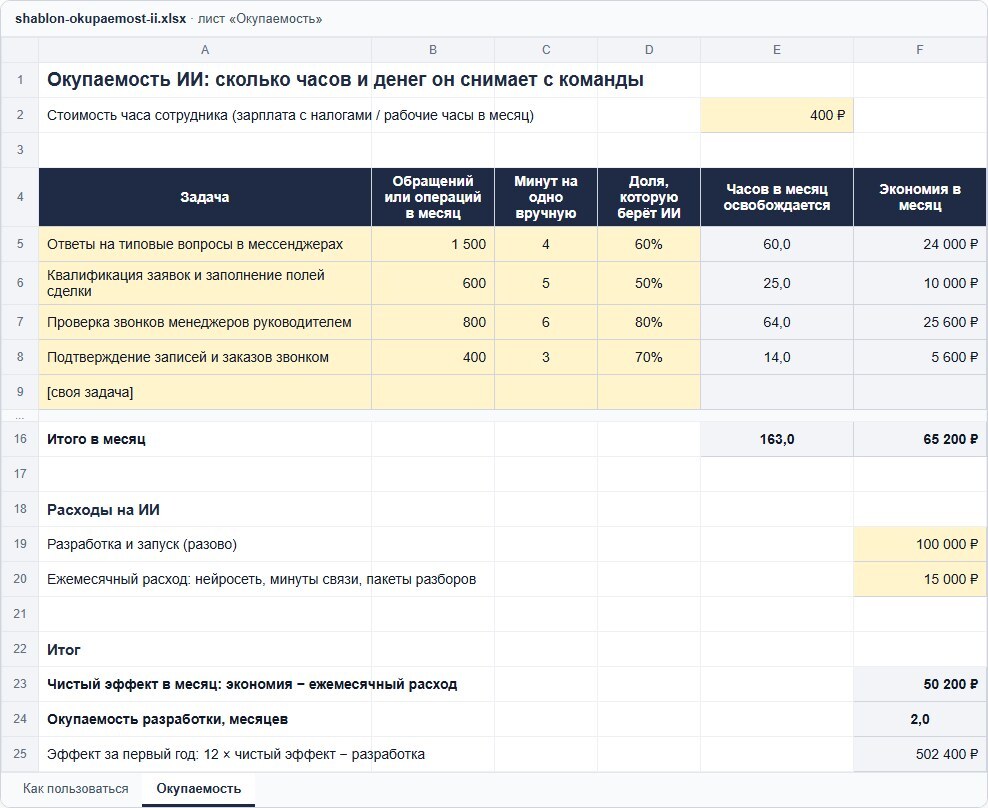Viewport: 988px width, 808px height.
Task: Select the first-year effect 502 400 ₽ cell
Action: 920,754
